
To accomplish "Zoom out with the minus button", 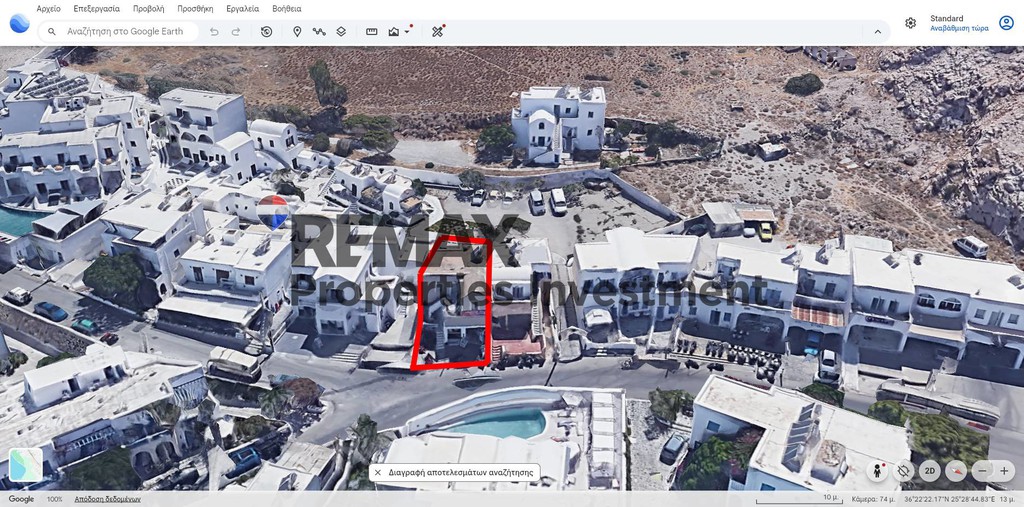I will pos(983,470).
